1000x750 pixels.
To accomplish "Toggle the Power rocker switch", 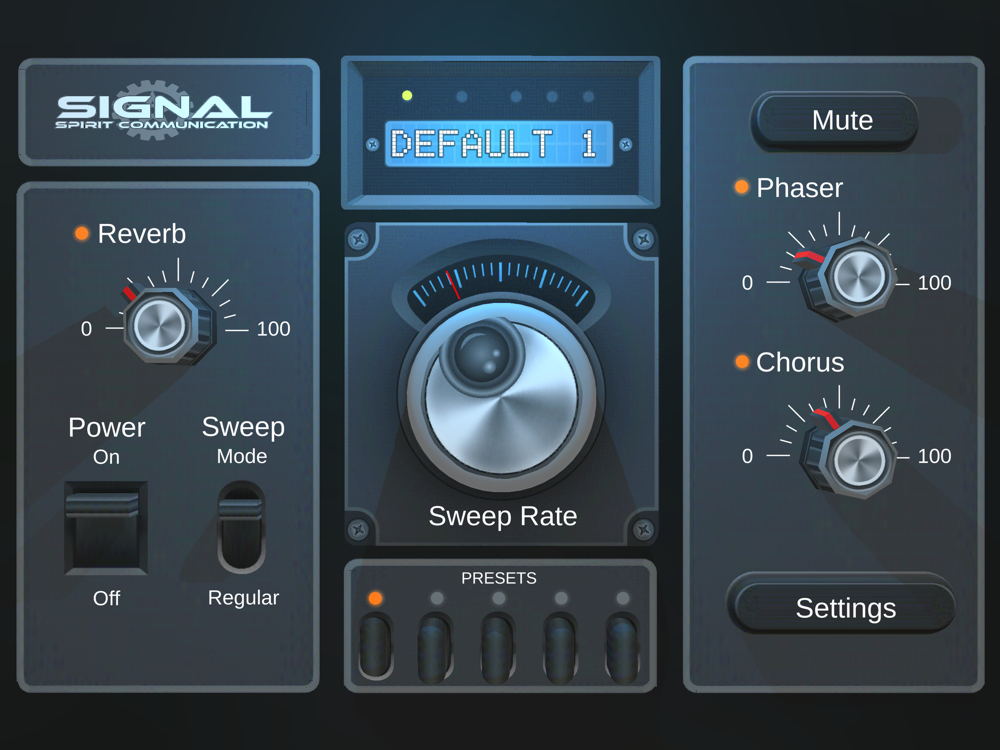I will pos(106,528).
